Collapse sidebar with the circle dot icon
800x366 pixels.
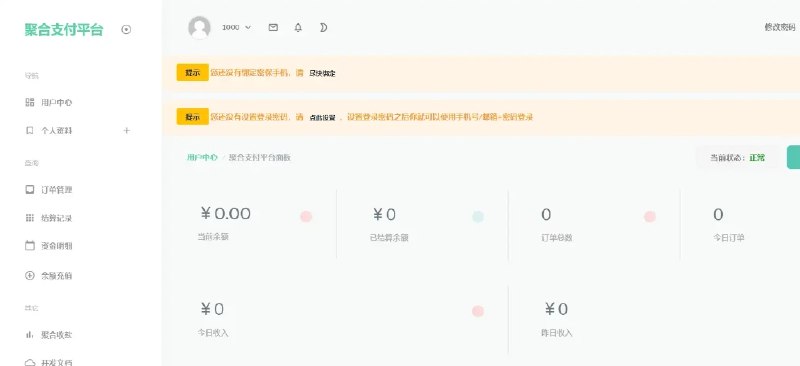tap(126, 30)
